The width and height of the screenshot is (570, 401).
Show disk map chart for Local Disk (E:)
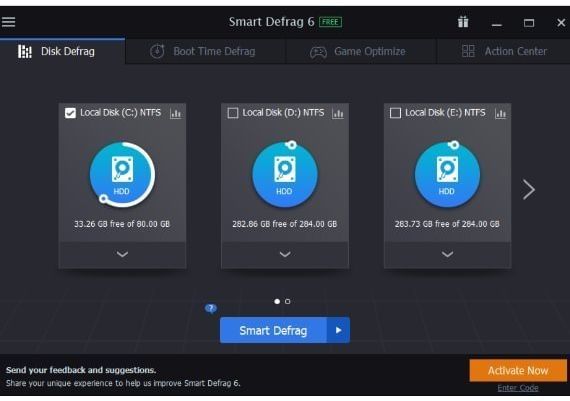pos(500,114)
